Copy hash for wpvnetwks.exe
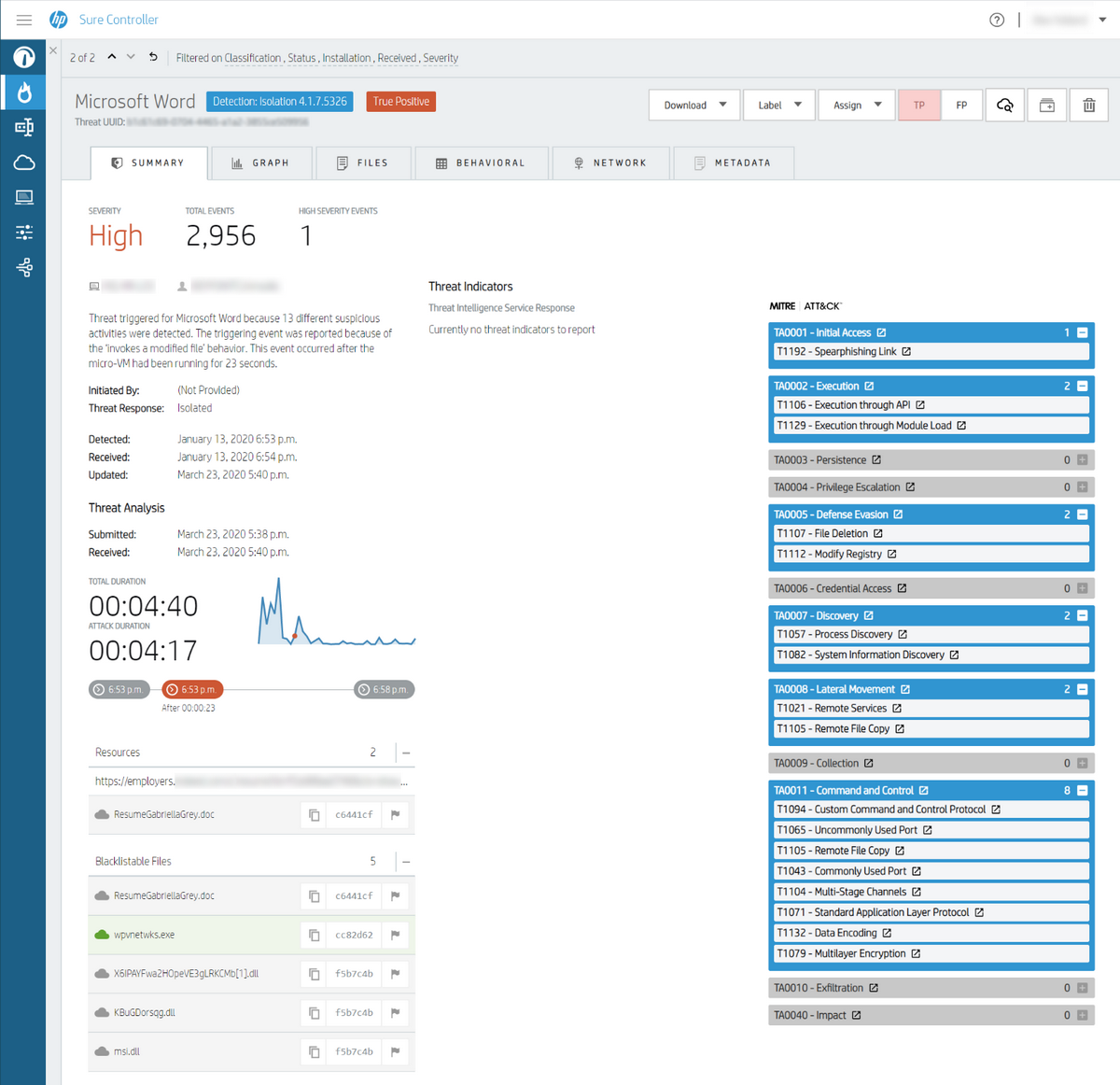1120x1085 pixels. point(315,935)
